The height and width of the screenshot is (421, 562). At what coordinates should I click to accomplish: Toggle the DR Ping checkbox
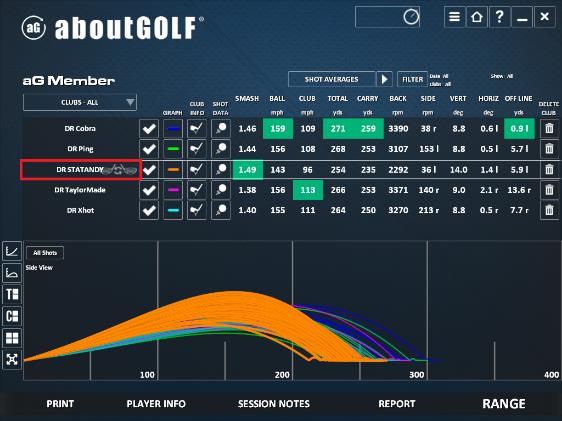pos(149,149)
